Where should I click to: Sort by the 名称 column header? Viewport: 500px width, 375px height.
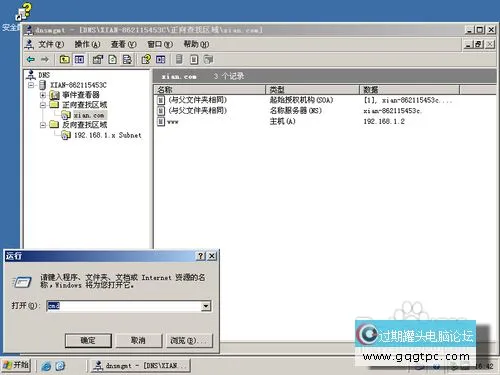click(210, 90)
